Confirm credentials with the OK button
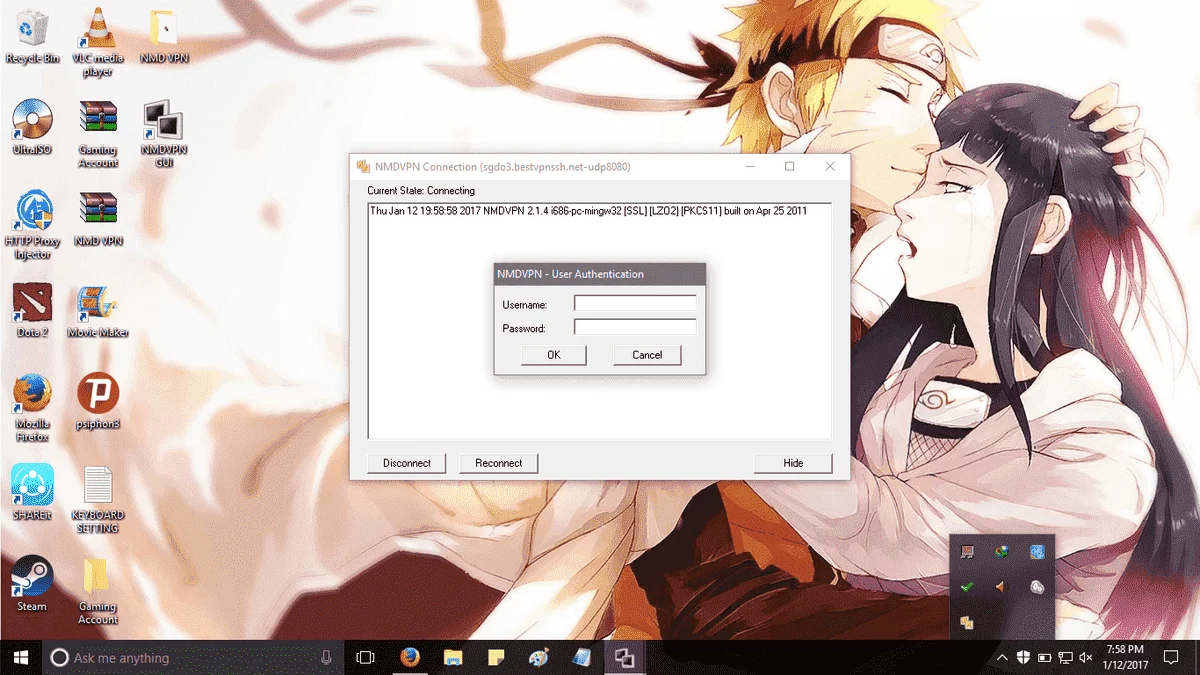The image size is (1200, 675). click(554, 355)
